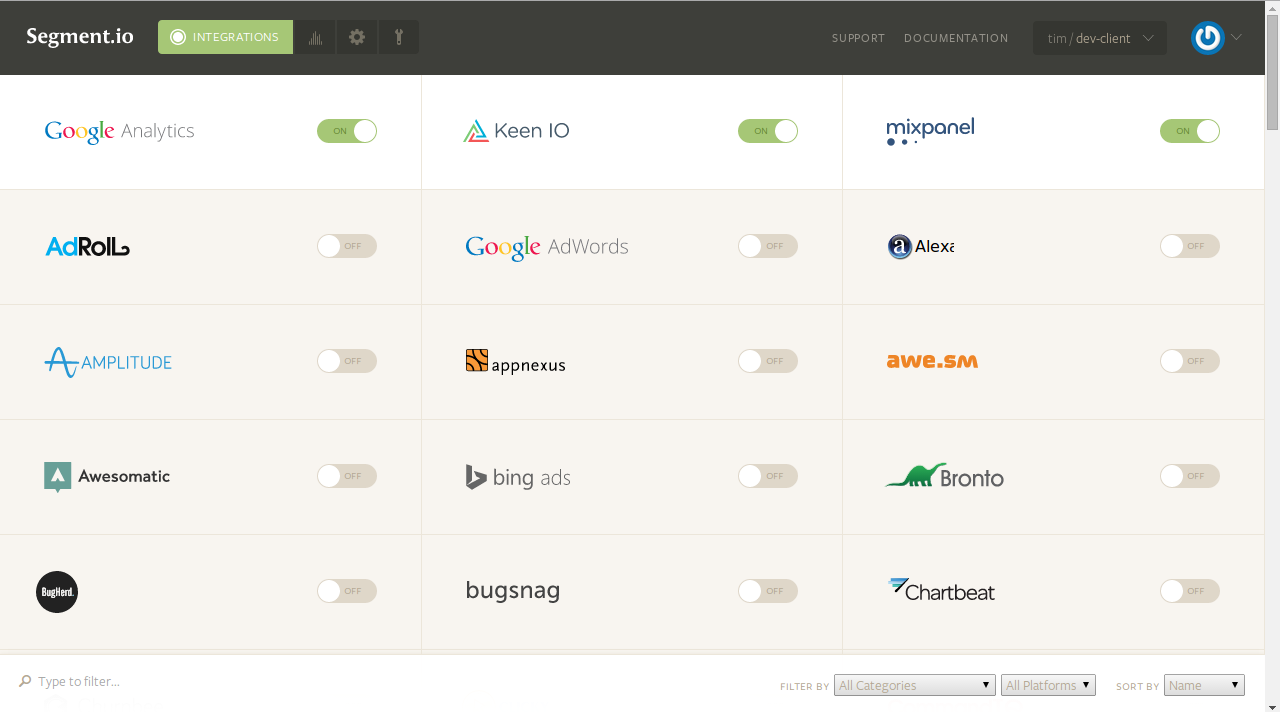The image size is (1280, 712).
Task: Click the Mixpanel logo
Action: coord(930,131)
